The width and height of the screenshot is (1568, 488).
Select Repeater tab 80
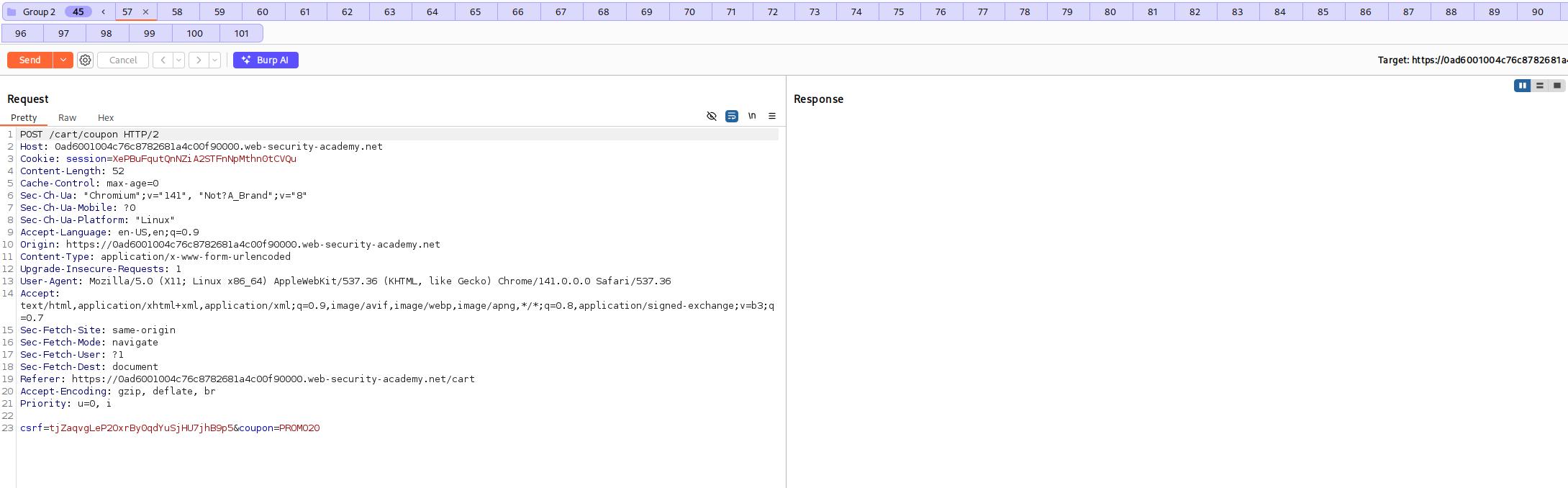[x=1110, y=12]
